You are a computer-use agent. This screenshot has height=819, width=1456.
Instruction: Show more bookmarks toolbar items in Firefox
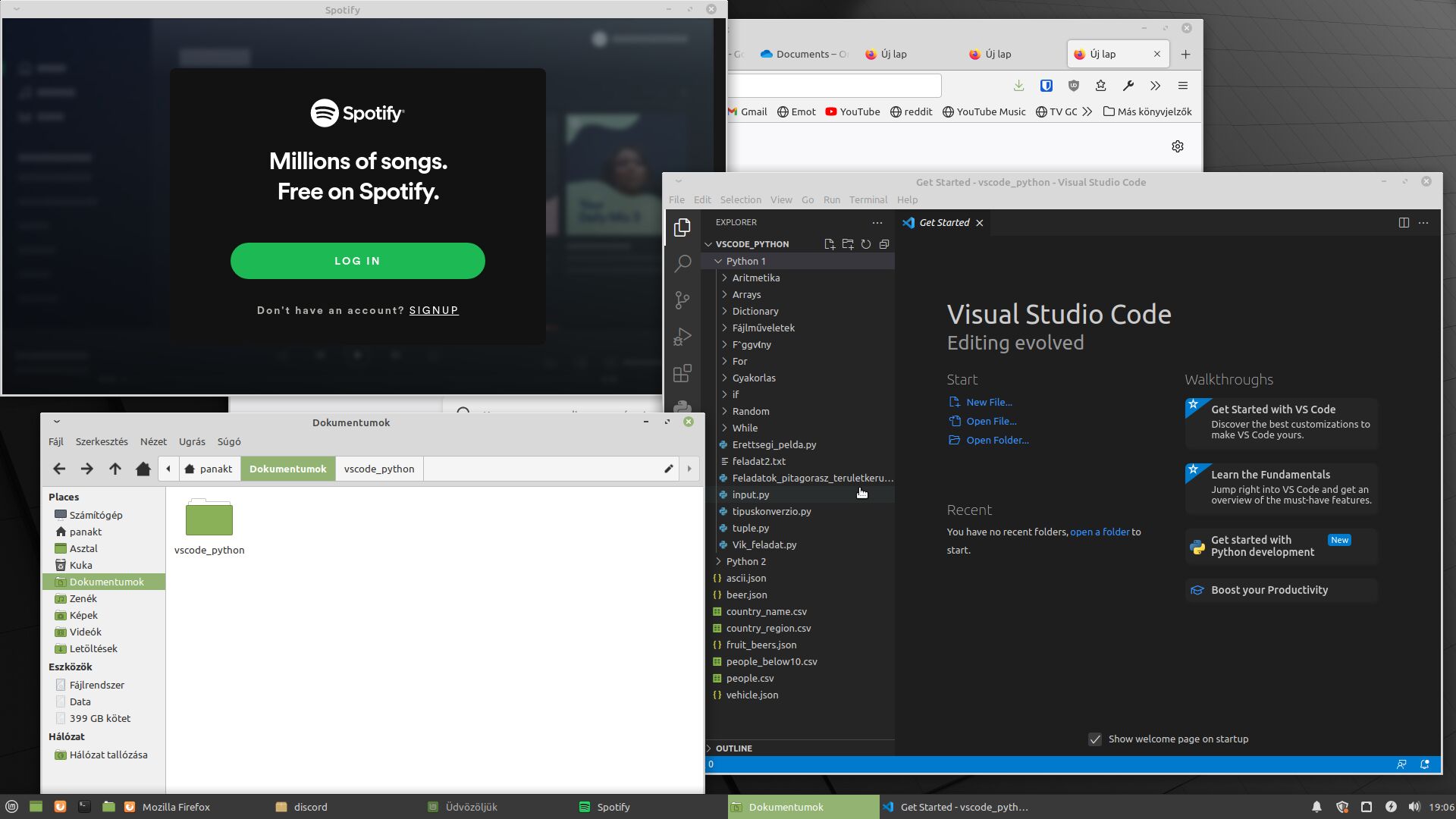click(1087, 111)
